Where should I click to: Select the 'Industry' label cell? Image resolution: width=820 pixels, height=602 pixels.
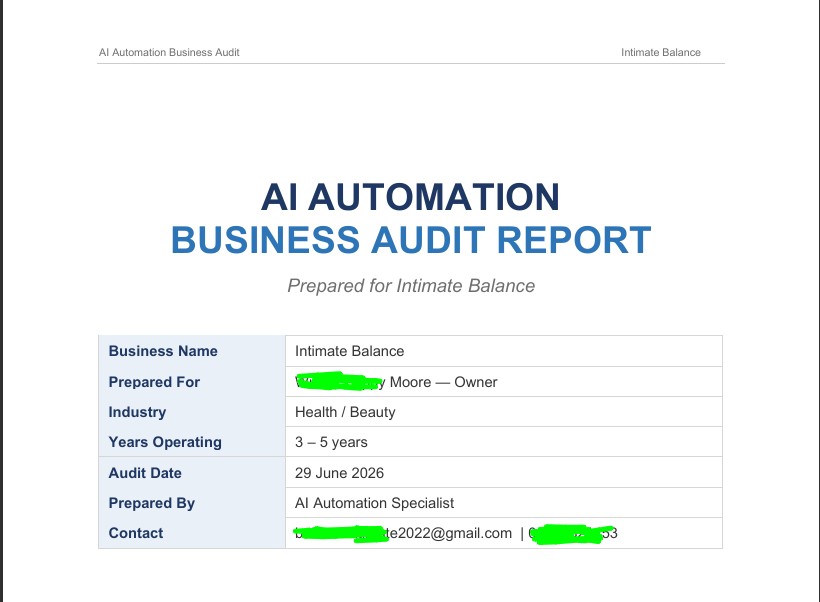click(192, 412)
